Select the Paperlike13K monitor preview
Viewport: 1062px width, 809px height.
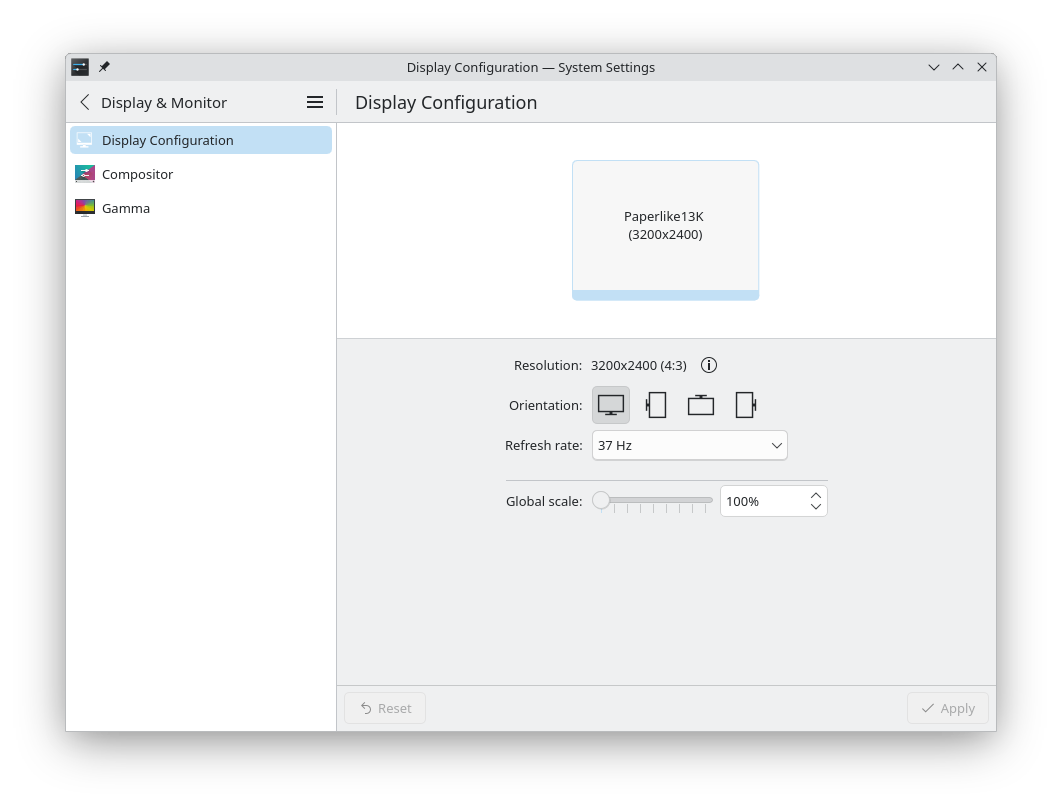pos(665,230)
